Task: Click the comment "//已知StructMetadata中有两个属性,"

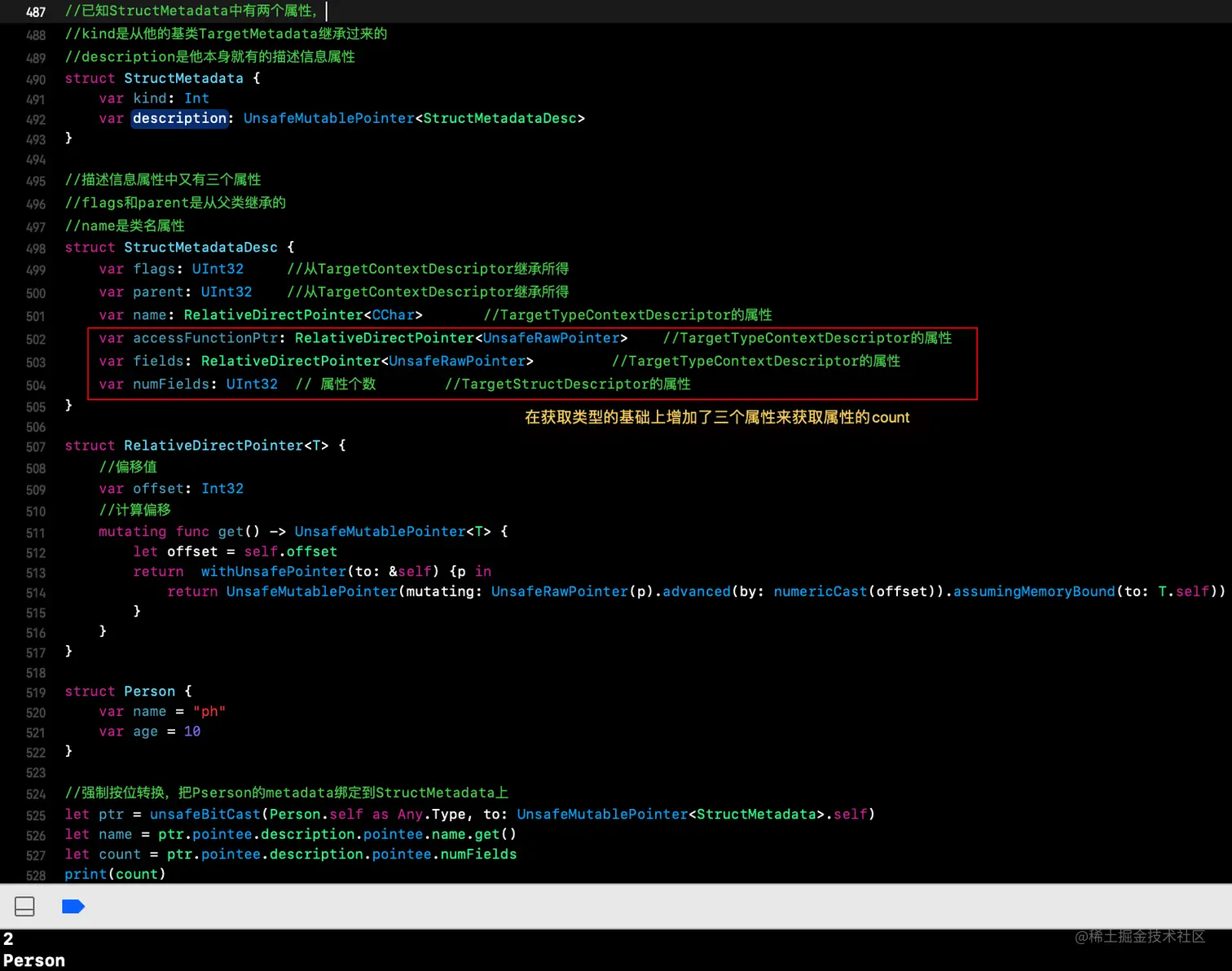Action: 191,11
